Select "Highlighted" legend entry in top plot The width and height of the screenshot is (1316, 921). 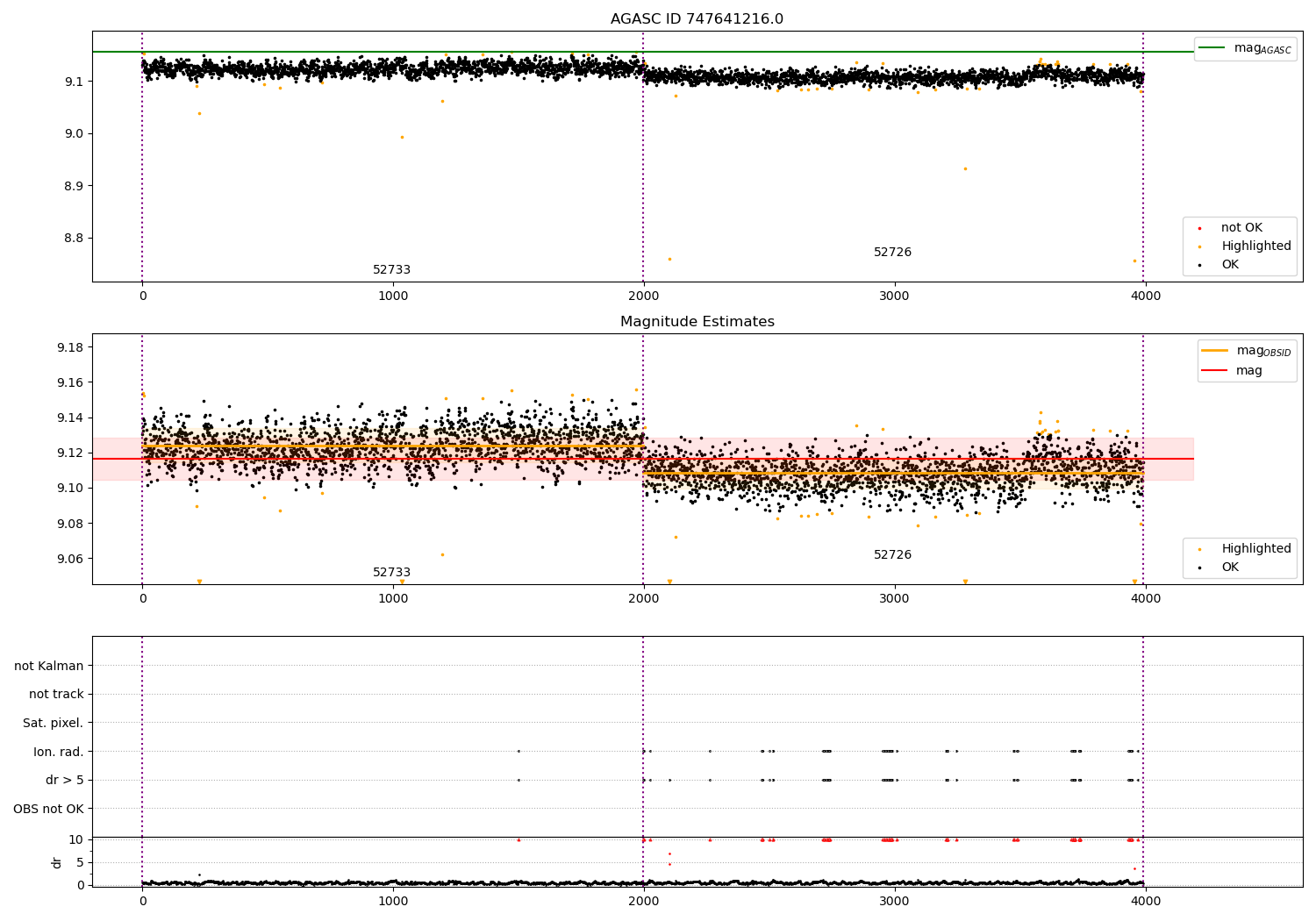1256,246
